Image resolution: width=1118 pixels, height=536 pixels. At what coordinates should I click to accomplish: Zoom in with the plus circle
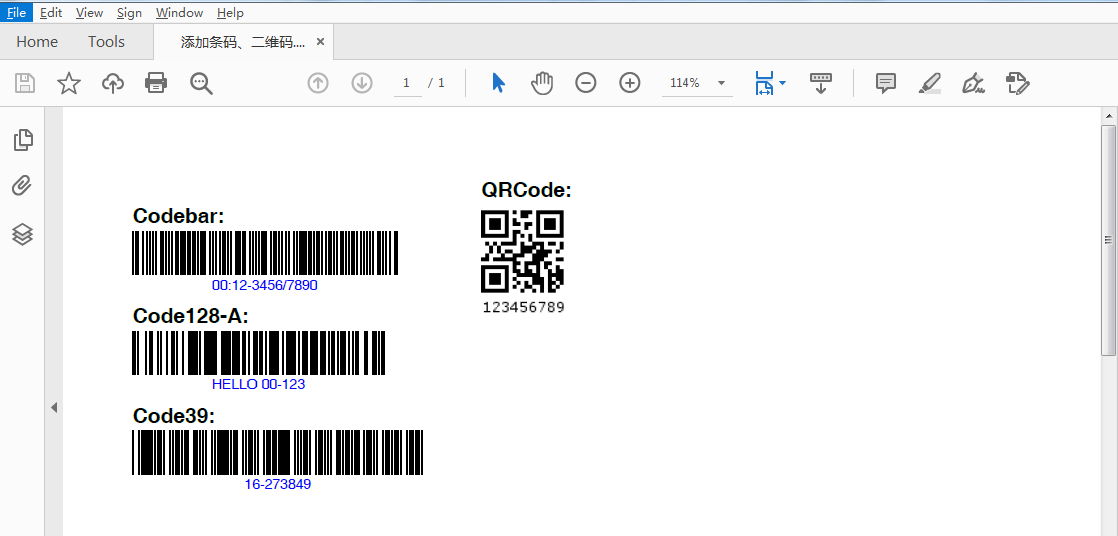click(x=630, y=83)
